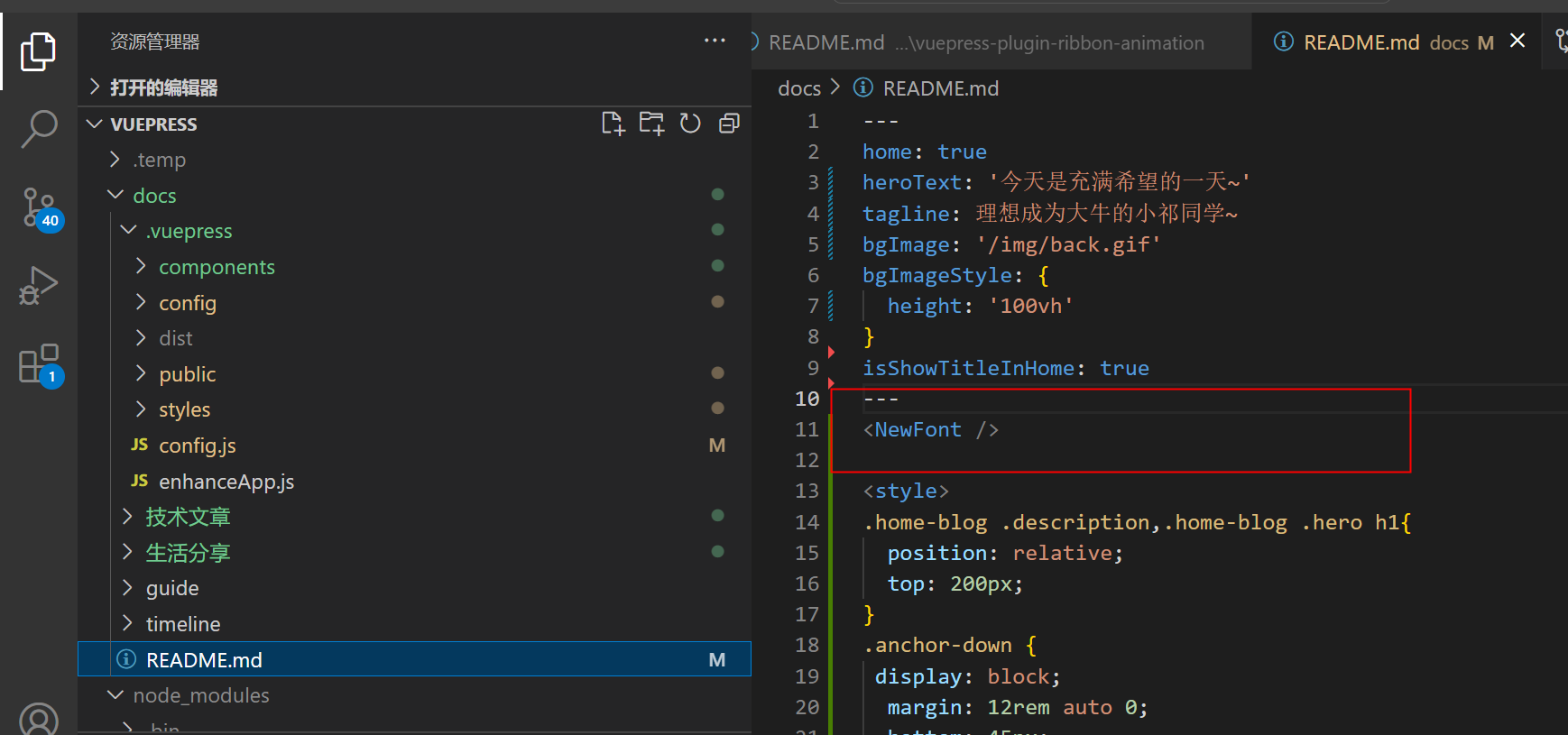Click the .anchor-down selector line
Viewport: 1568px width, 735px height.
[x=950, y=645]
